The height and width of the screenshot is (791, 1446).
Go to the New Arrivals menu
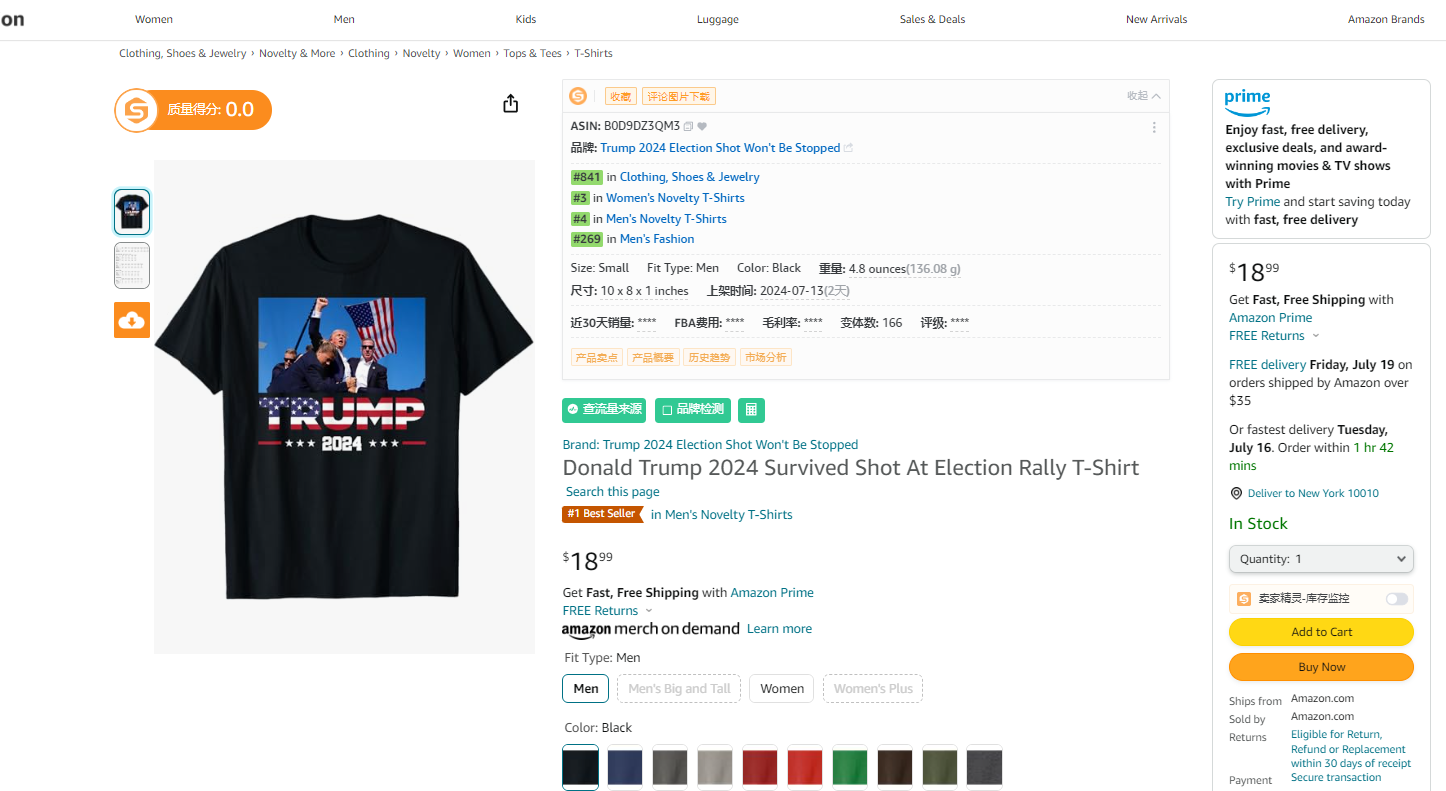pos(1156,19)
